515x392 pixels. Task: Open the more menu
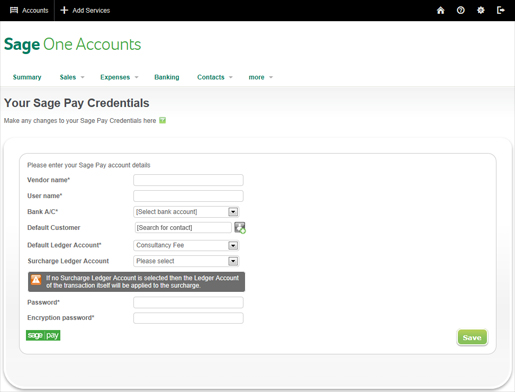tap(256, 77)
